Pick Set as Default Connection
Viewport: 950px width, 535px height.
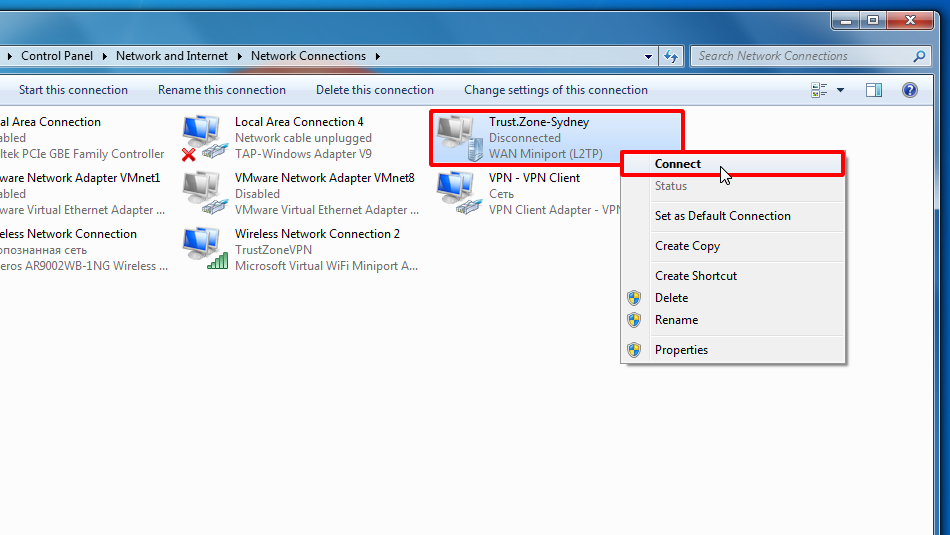[x=722, y=216]
